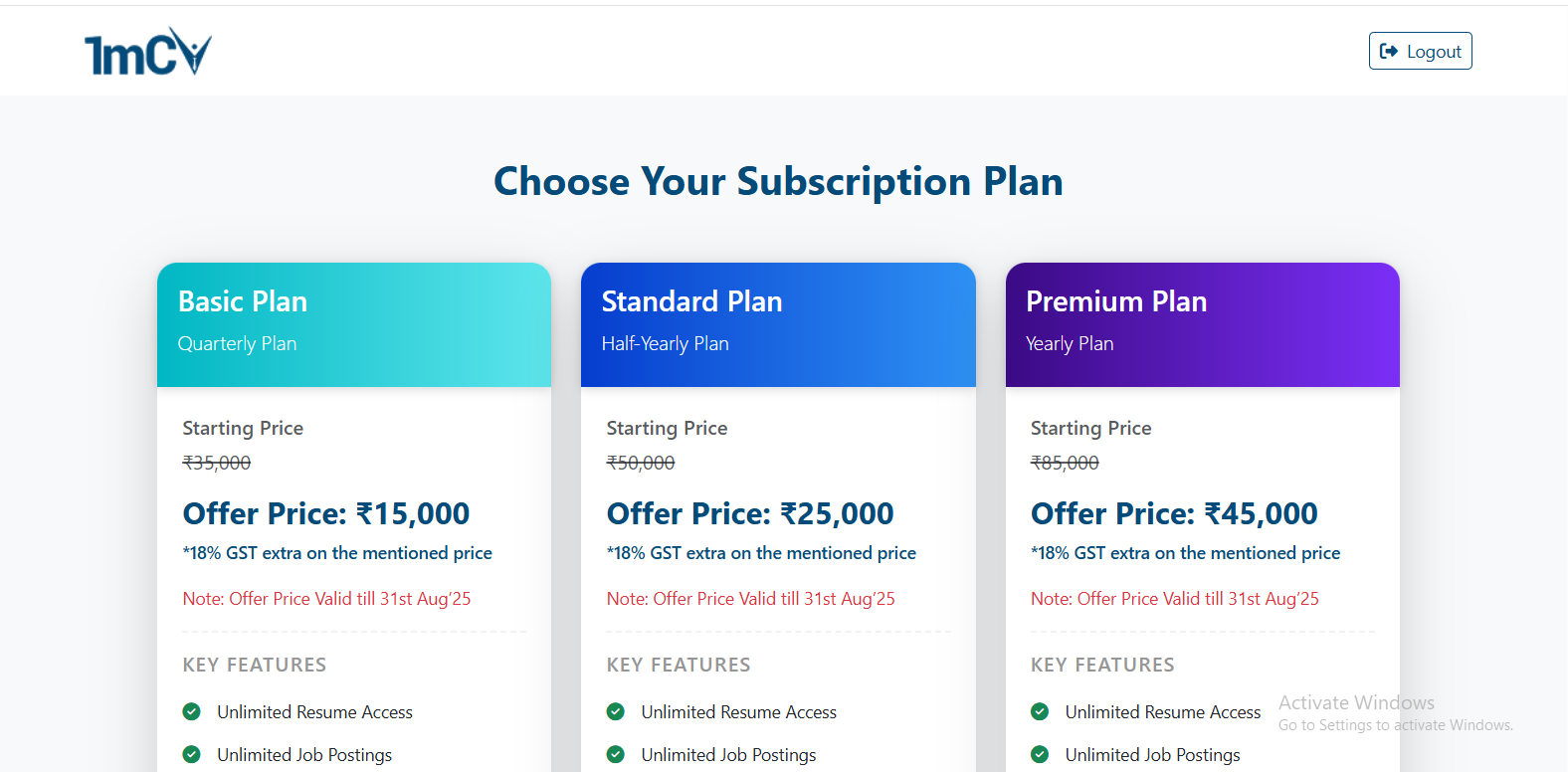
Task: Click the Choose Your Subscription Plan heading
Action: [x=778, y=181]
